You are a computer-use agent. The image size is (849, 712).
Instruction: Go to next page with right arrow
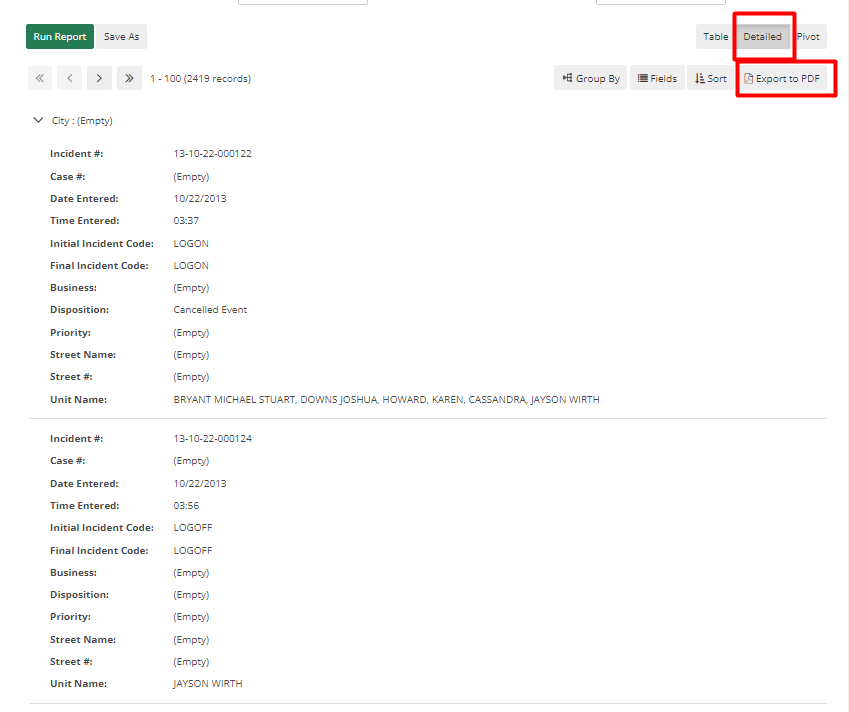99,77
